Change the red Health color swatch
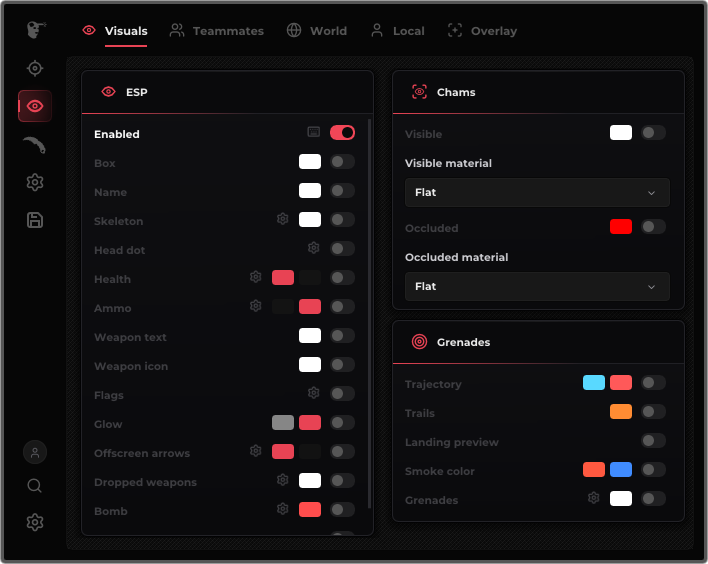Image resolution: width=708 pixels, height=564 pixels. point(283,278)
